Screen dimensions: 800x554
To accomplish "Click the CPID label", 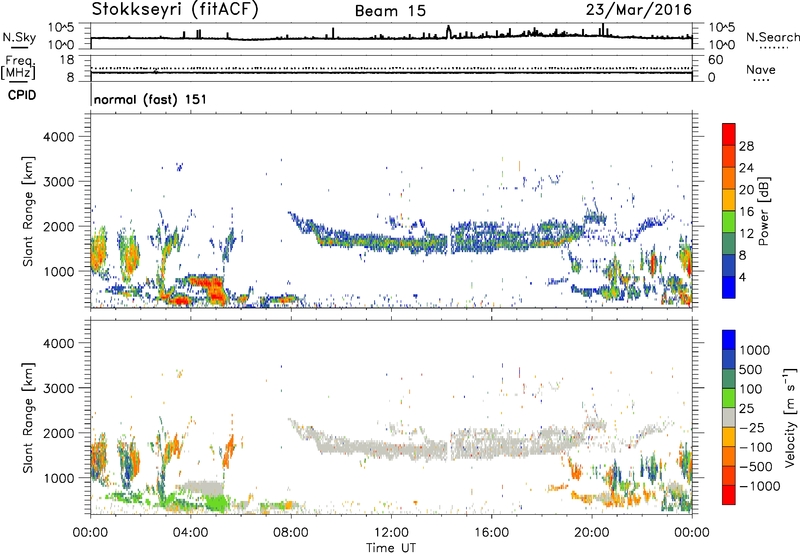I will [22, 95].
